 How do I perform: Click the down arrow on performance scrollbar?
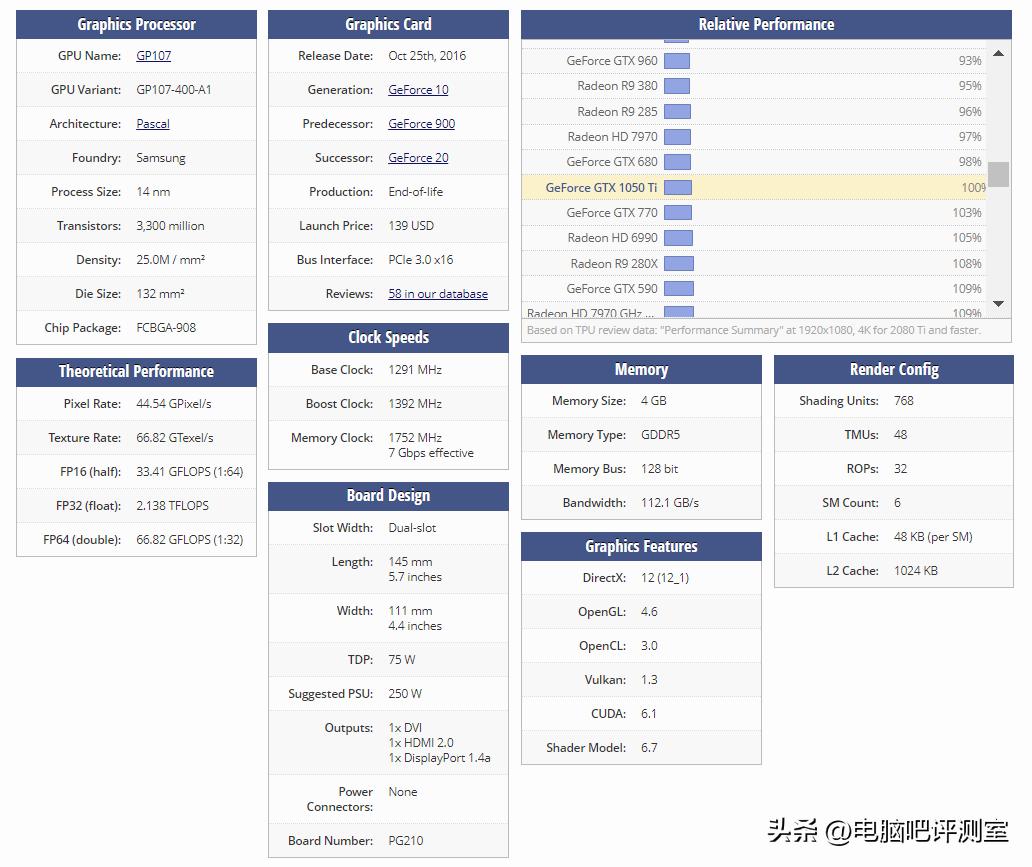click(x=998, y=303)
